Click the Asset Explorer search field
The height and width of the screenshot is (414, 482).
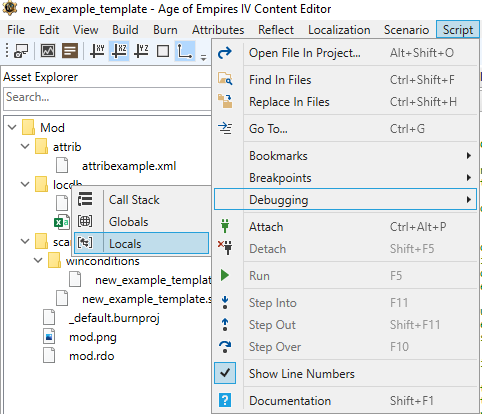point(107,98)
